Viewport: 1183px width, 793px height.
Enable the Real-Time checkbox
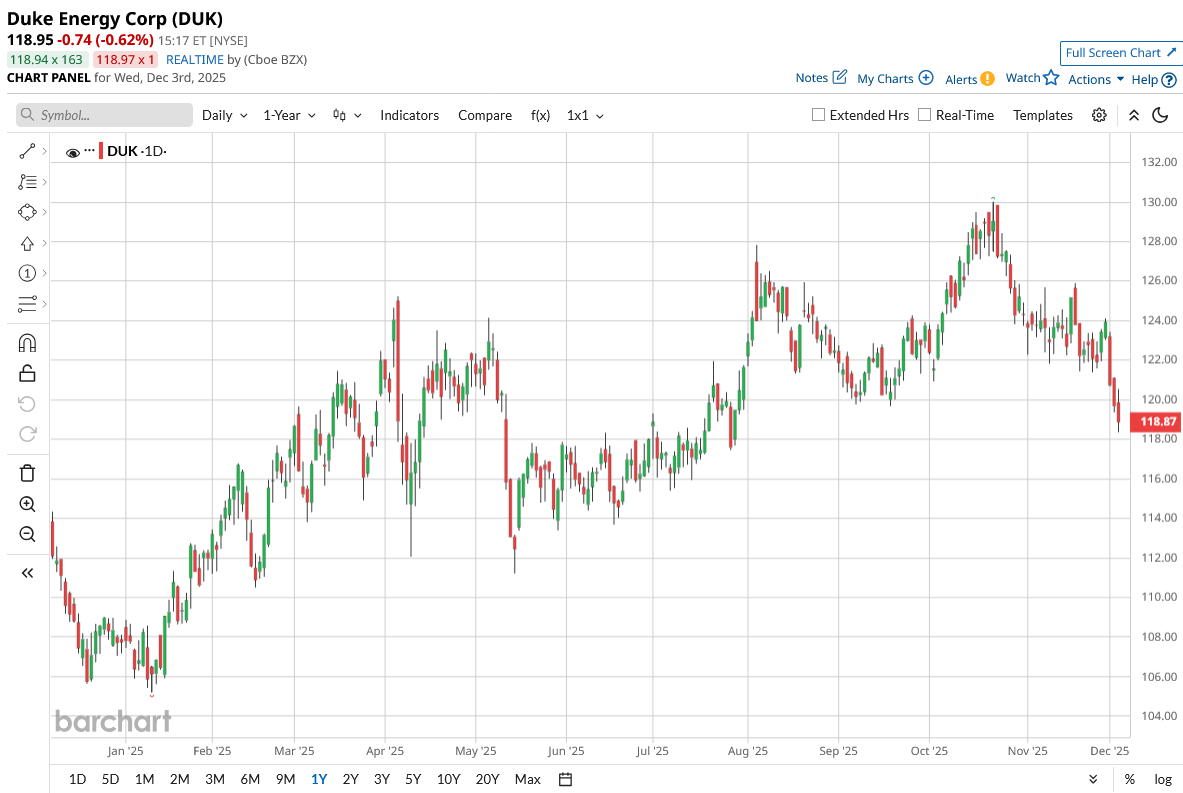click(924, 115)
